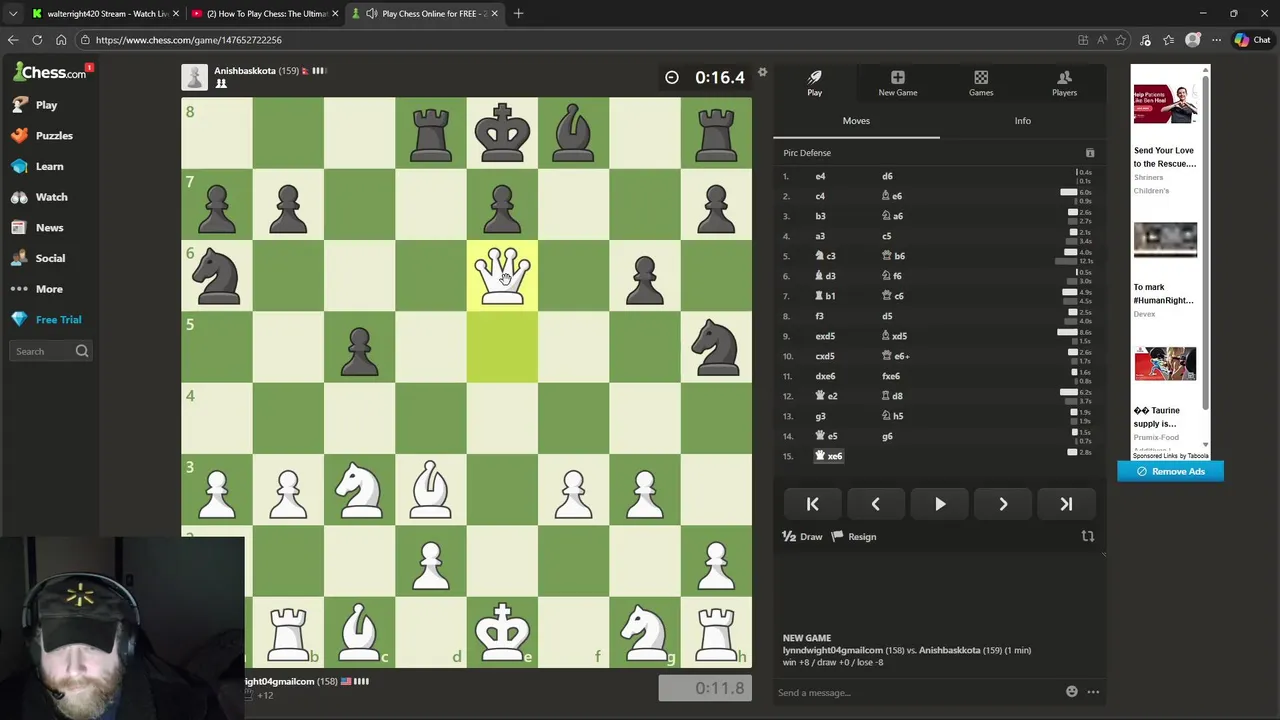
Task: Step back one move
Action: (x=875, y=504)
